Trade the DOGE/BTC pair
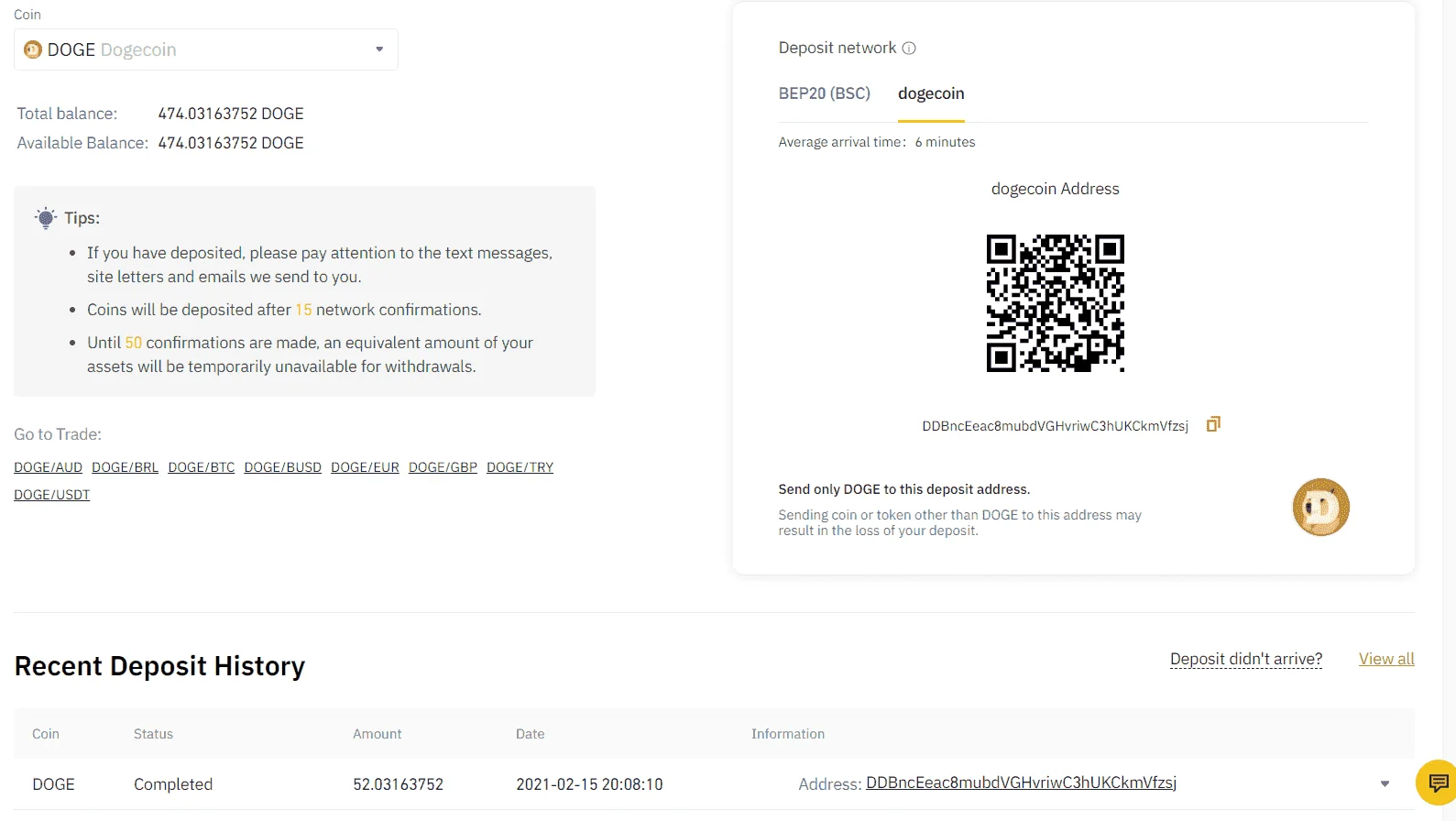 point(202,467)
